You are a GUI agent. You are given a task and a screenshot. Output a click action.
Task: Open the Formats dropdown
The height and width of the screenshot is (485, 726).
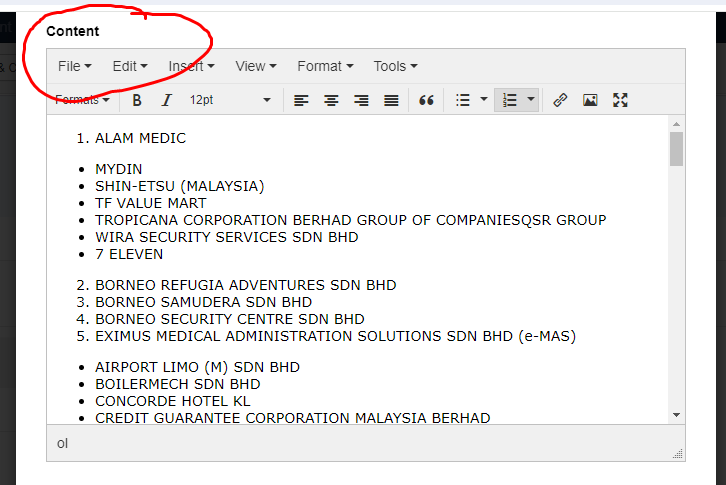pos(82,100)
